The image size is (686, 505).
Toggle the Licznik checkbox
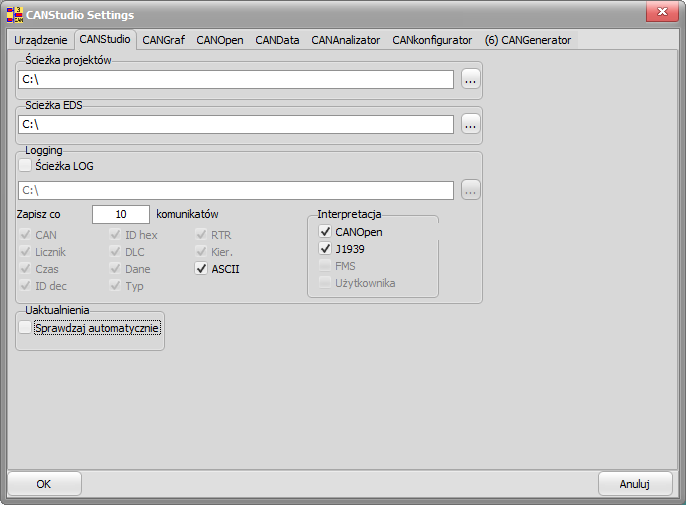point(25,252)
